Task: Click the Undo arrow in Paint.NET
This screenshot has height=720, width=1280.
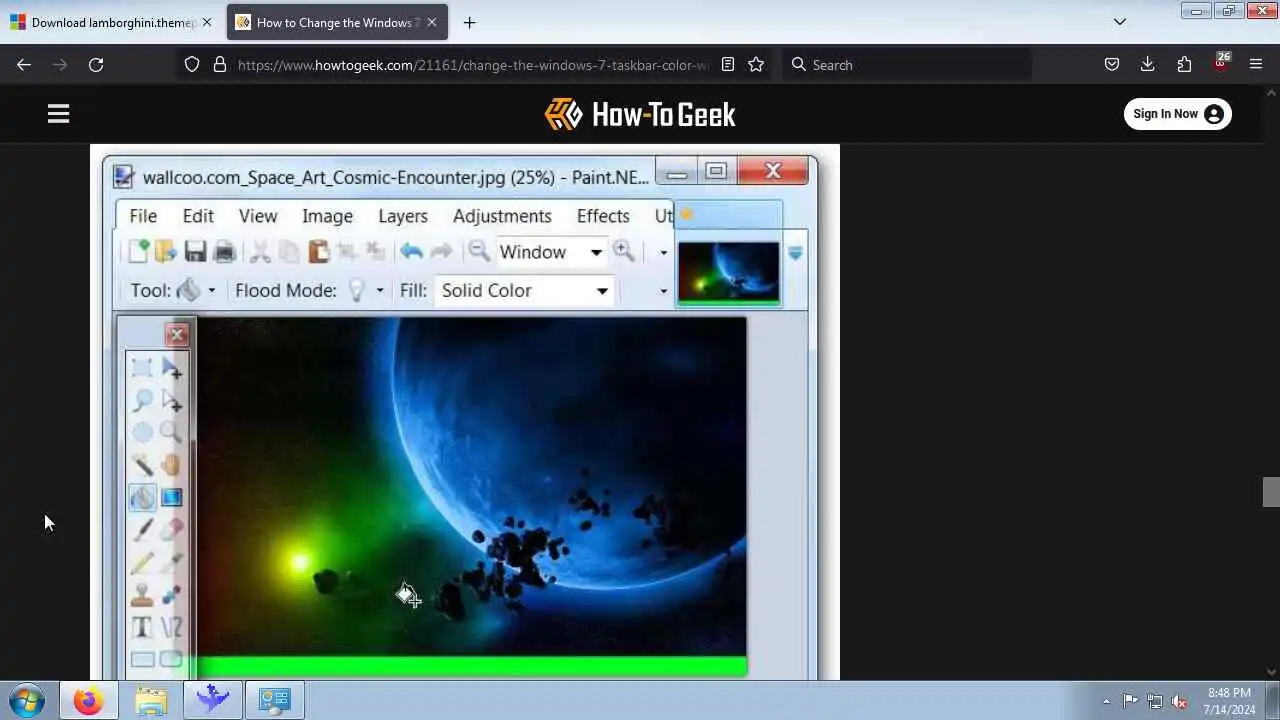Action: click(x=411, y=252)
